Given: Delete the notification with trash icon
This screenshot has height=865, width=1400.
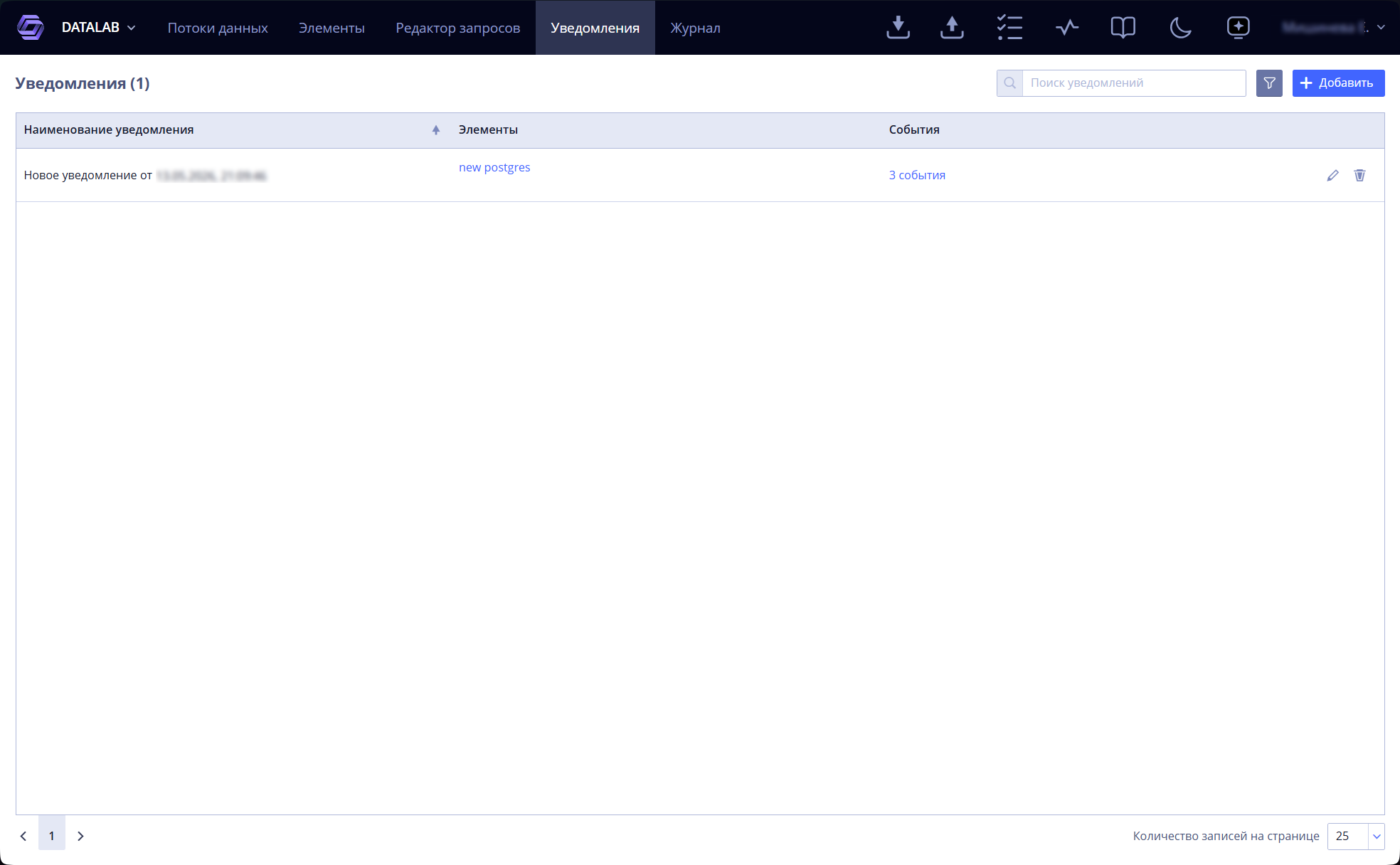Looking at the screenshot, I should (x=1359, y=175).
